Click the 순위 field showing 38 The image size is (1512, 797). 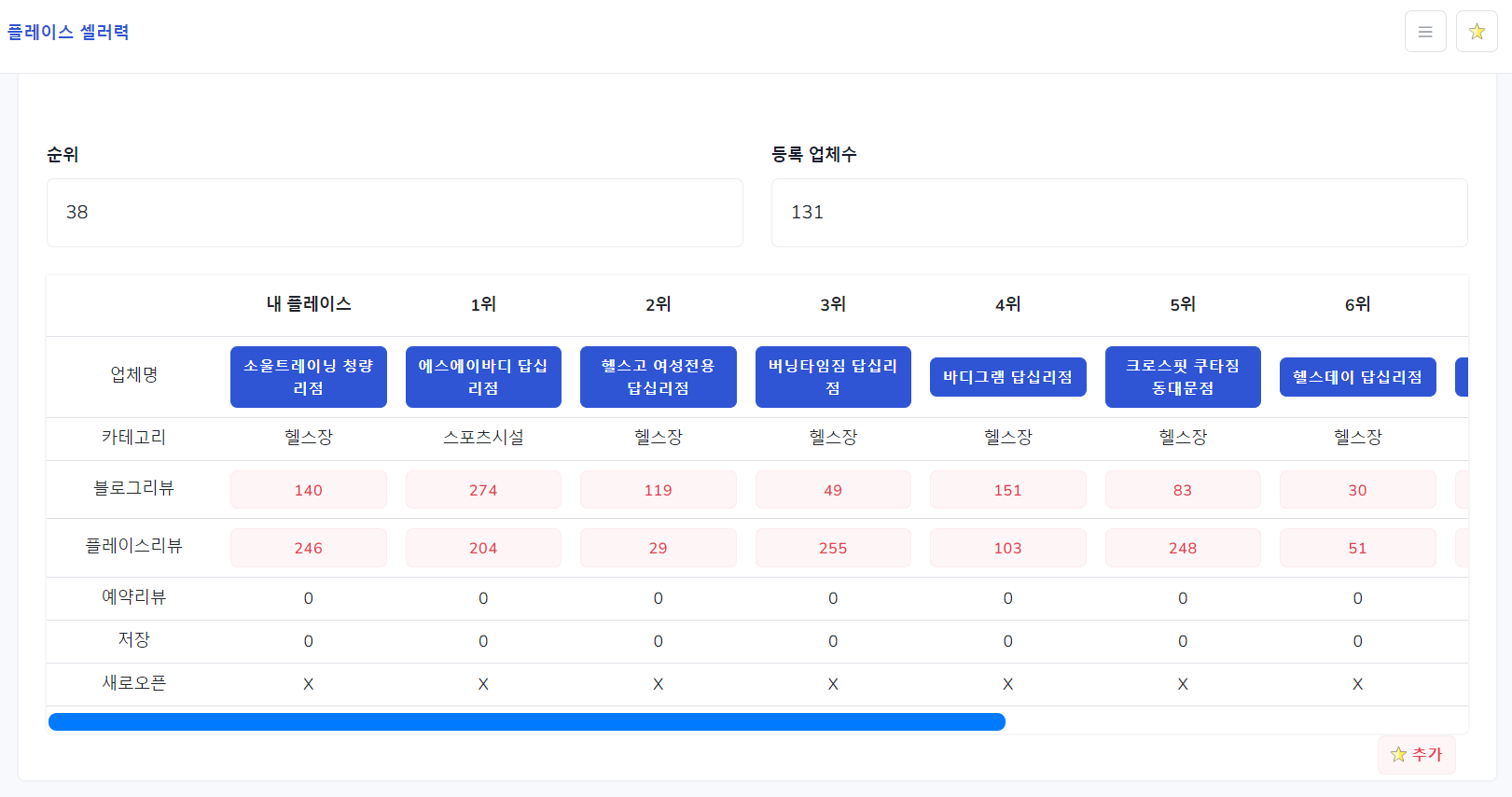(395, 213)
